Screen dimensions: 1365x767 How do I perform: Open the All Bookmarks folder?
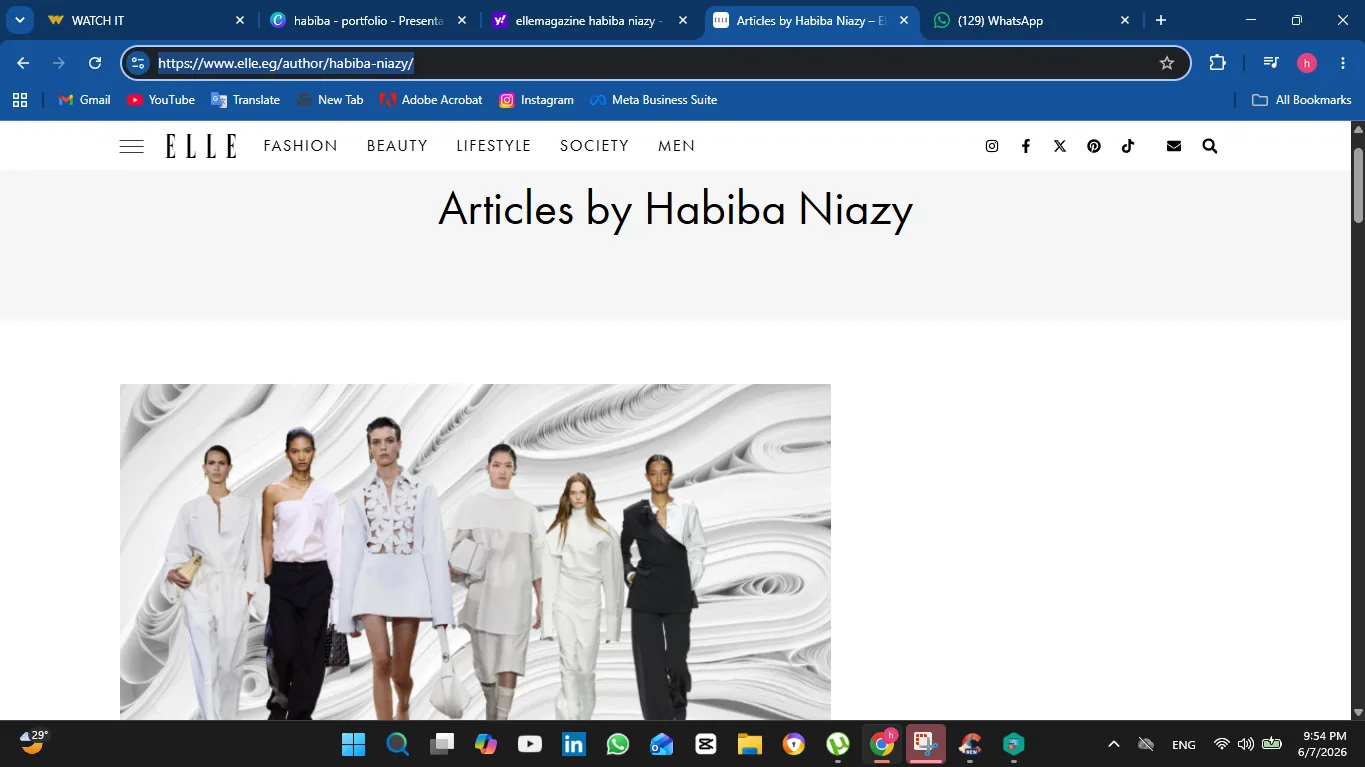[1301, 100]
